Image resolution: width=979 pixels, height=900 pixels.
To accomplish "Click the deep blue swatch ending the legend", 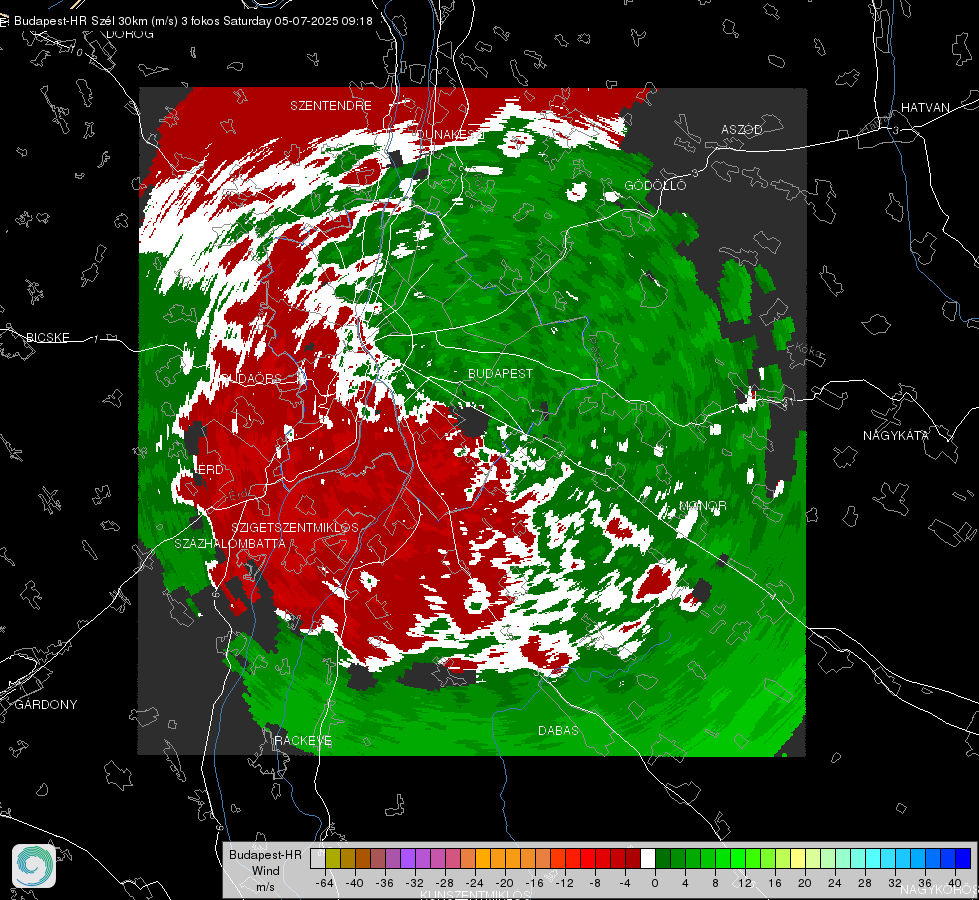I will [963, 858].
